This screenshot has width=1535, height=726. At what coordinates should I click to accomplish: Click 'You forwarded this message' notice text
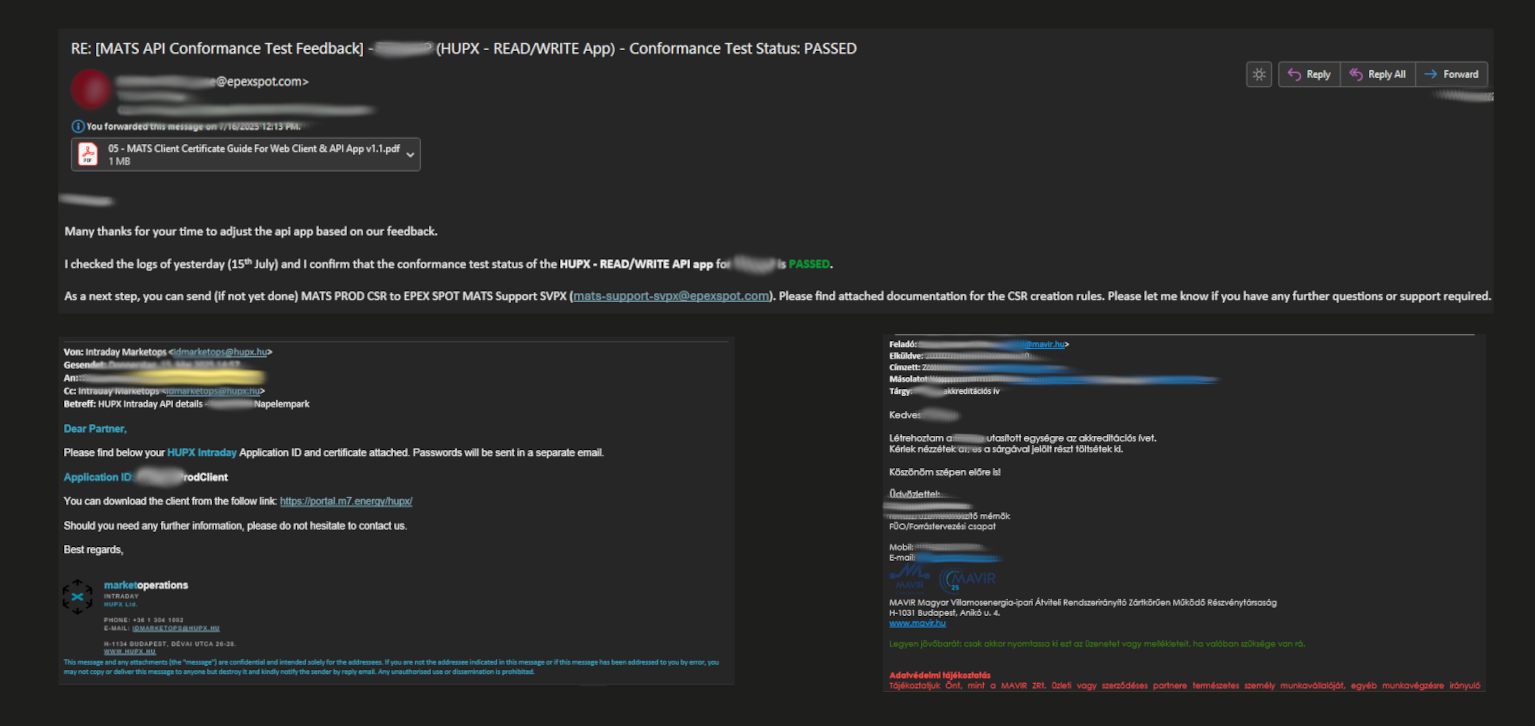(194, 126)
